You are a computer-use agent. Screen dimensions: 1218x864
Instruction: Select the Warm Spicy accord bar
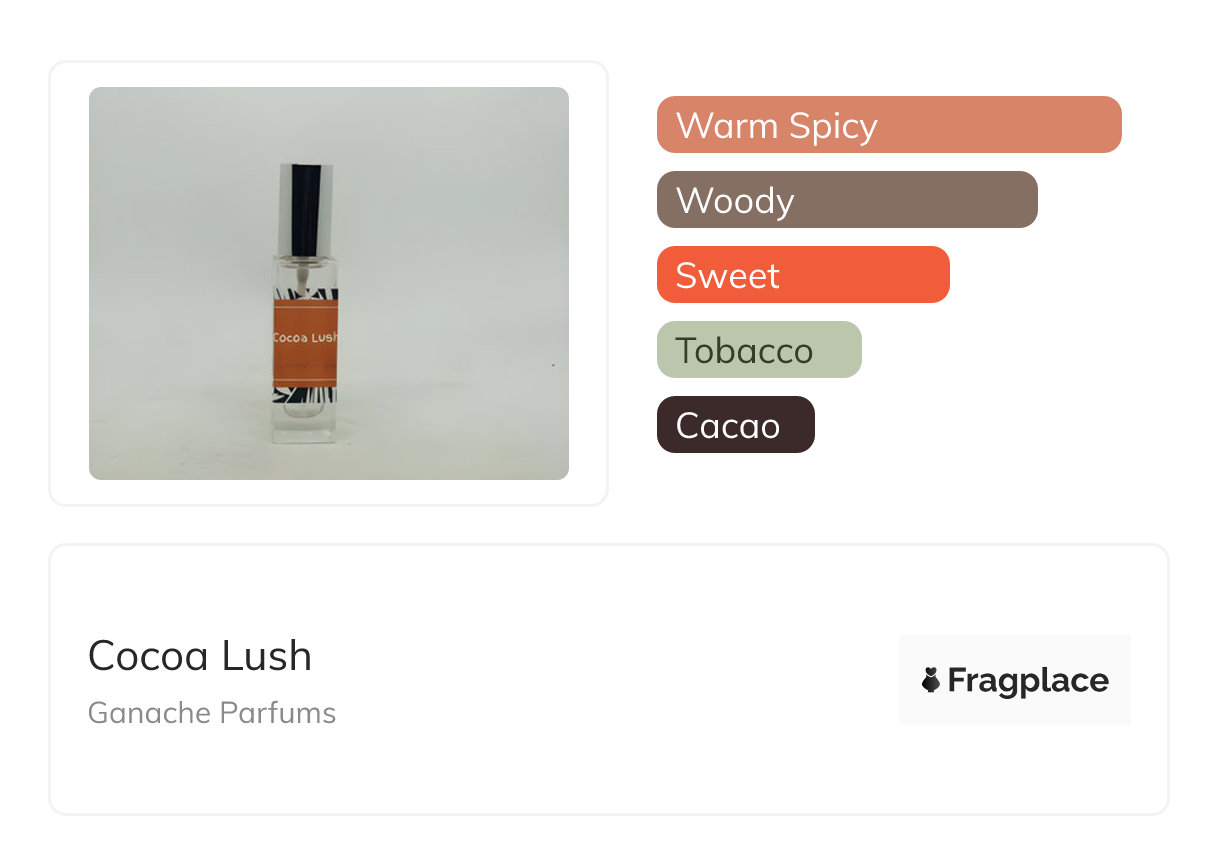coord(1000,125)
